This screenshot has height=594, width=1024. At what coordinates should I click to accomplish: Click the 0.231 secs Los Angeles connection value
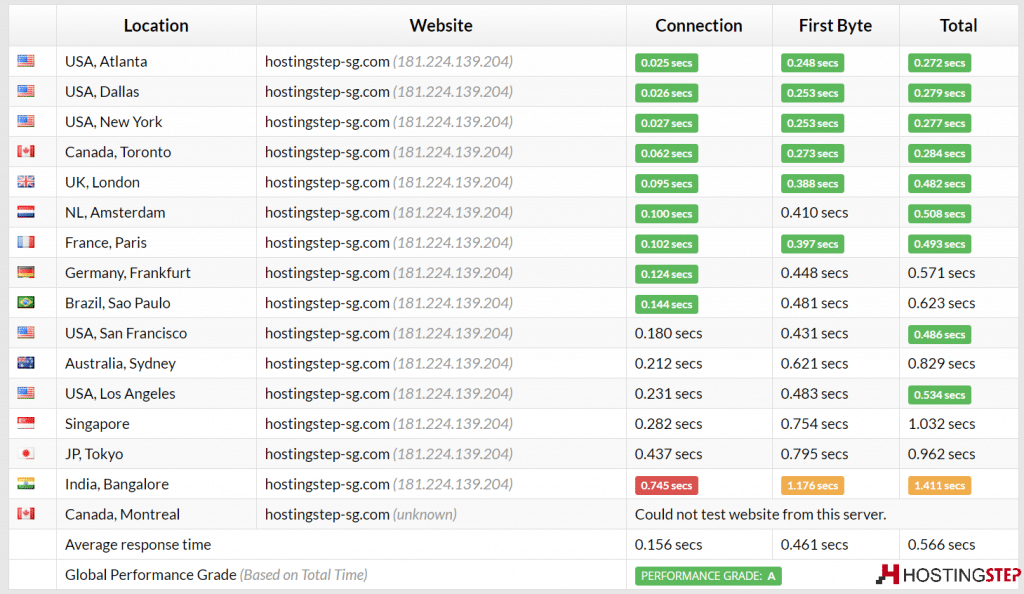pos(668,394)
